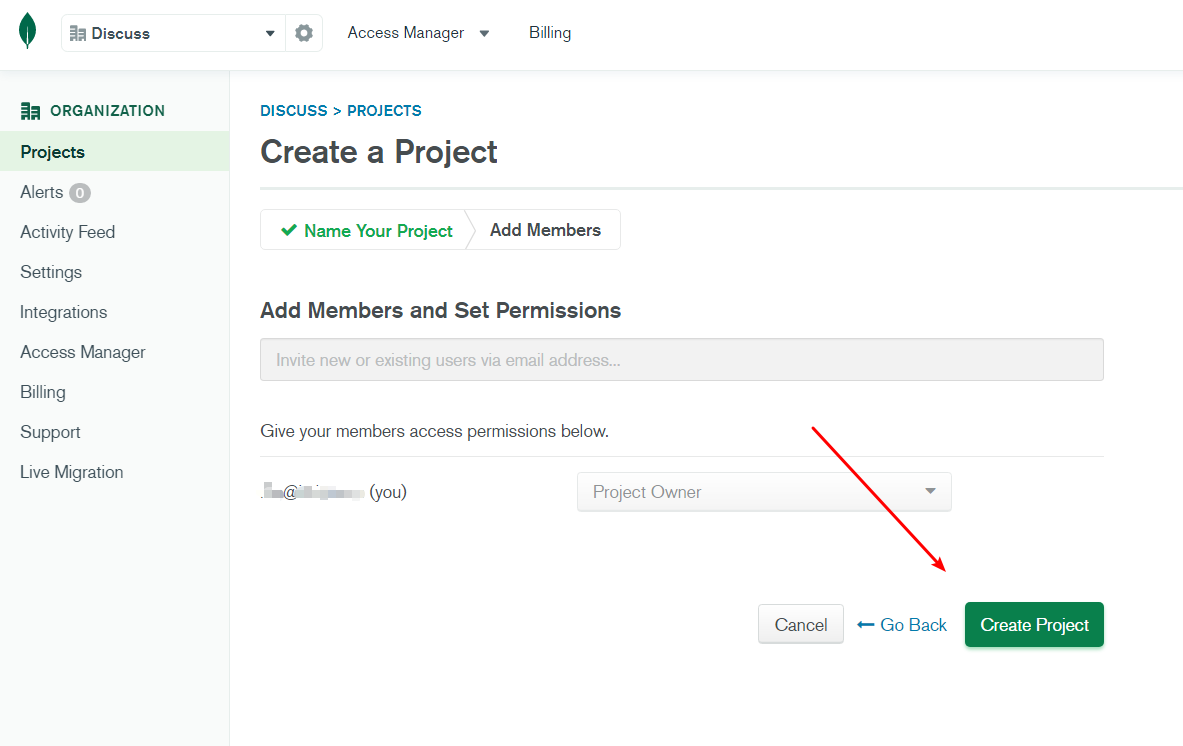Open Billing from the top navigation
The width and height of the screenshot is (1183, 746).
coord(550,32)
